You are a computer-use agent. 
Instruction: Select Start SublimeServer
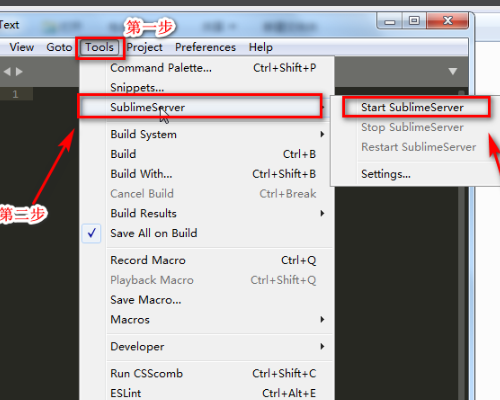click(412, 107)
